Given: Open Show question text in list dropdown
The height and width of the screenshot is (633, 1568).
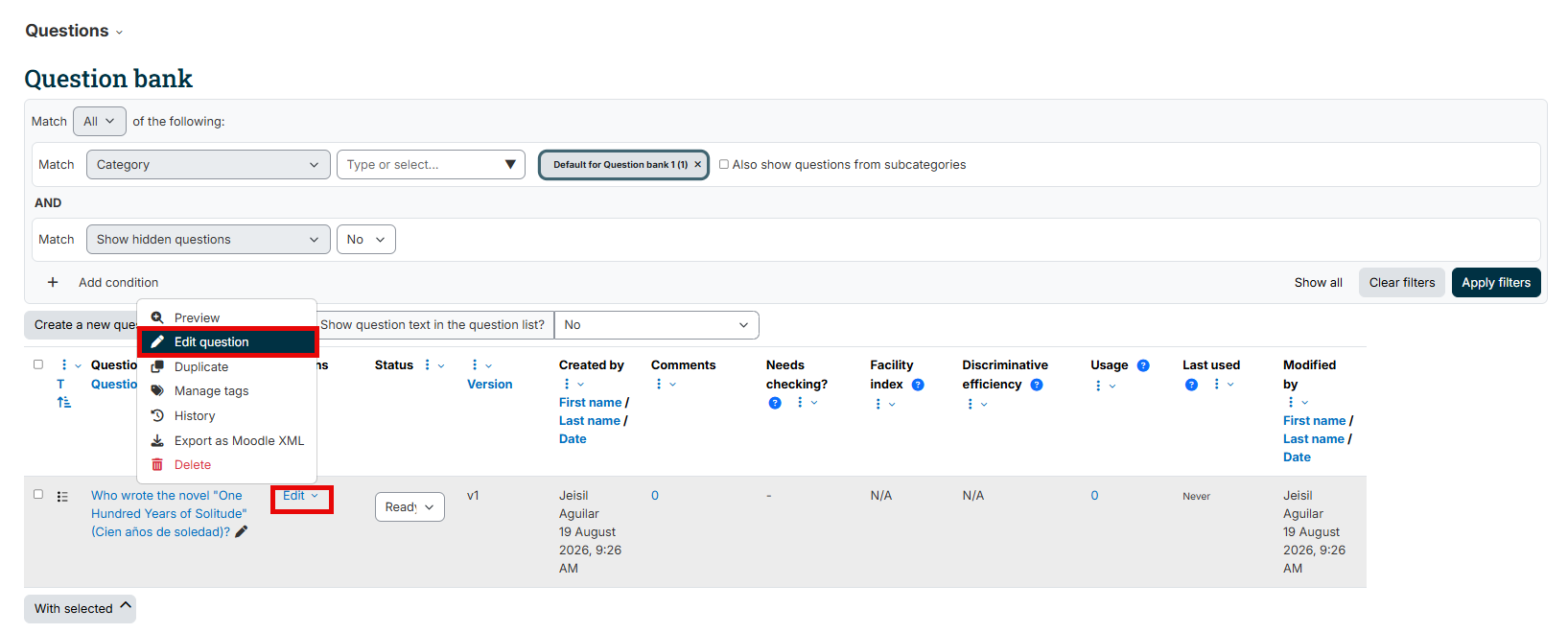Looking at the screenshot, I should click(x=657, y=325).
